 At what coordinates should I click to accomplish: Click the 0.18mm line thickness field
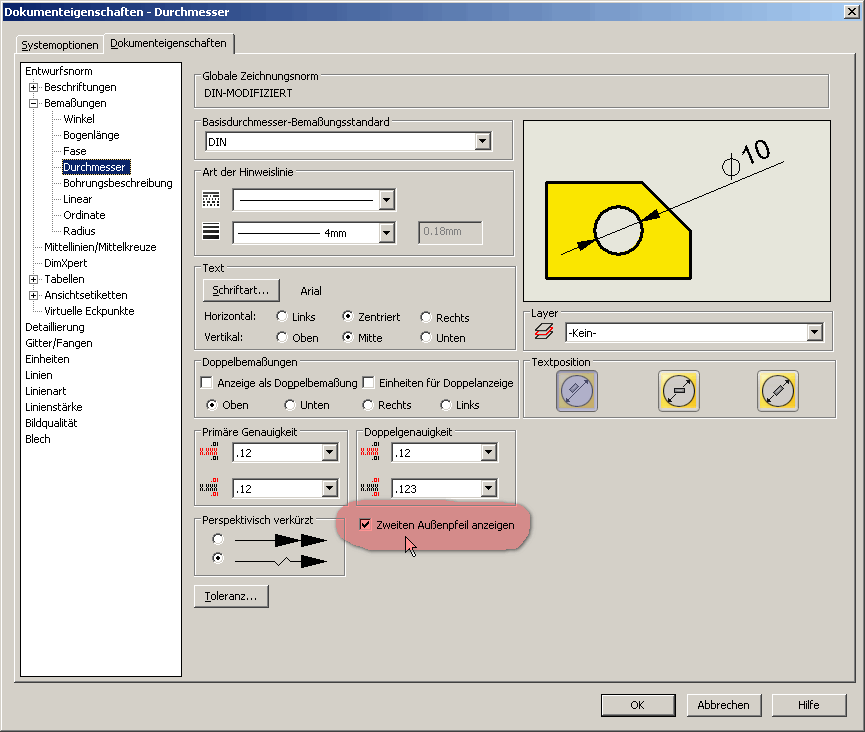(449, 233)
